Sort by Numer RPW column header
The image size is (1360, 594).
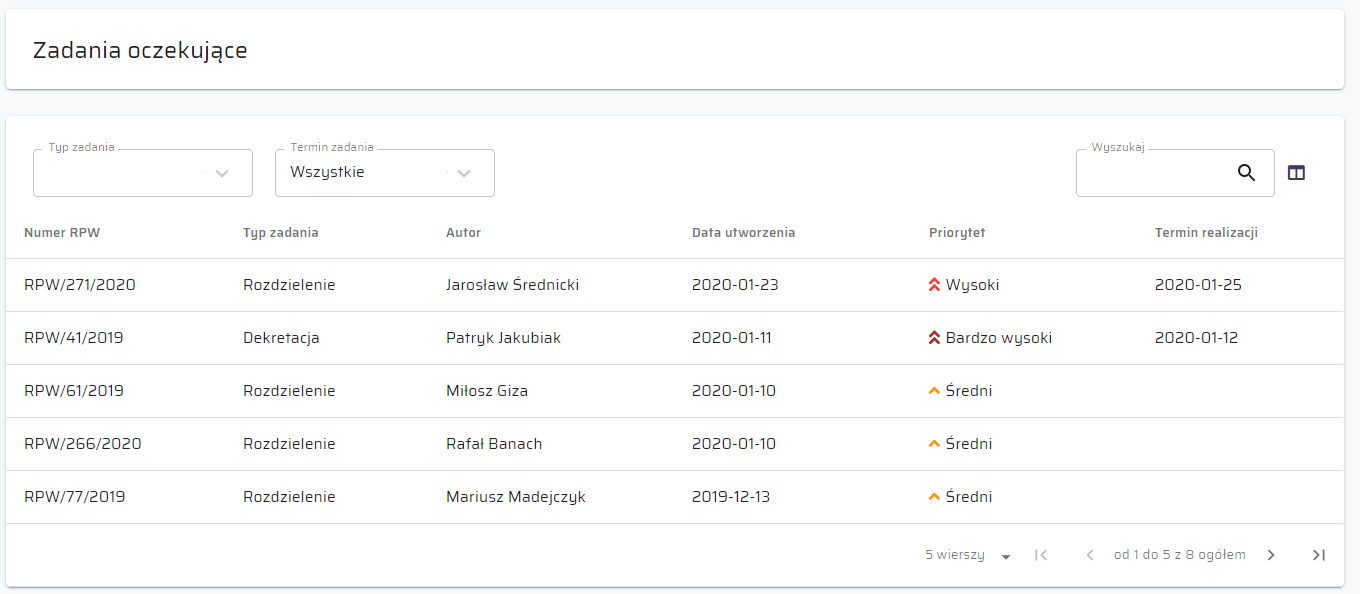[62, 233]
